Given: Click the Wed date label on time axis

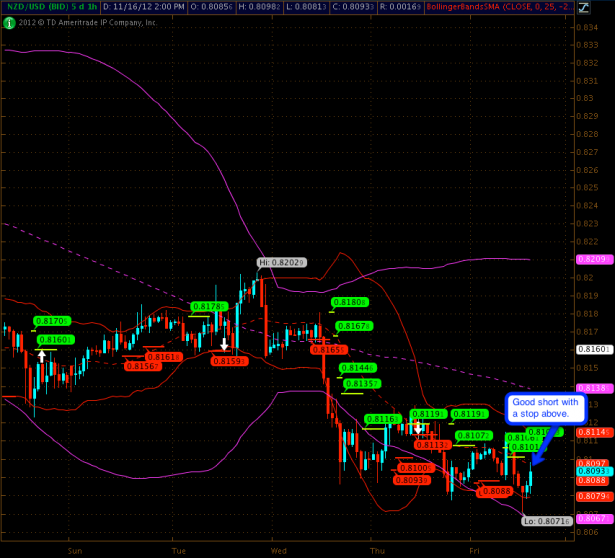Looking at the screenshot, I should [x=278, y=550].
